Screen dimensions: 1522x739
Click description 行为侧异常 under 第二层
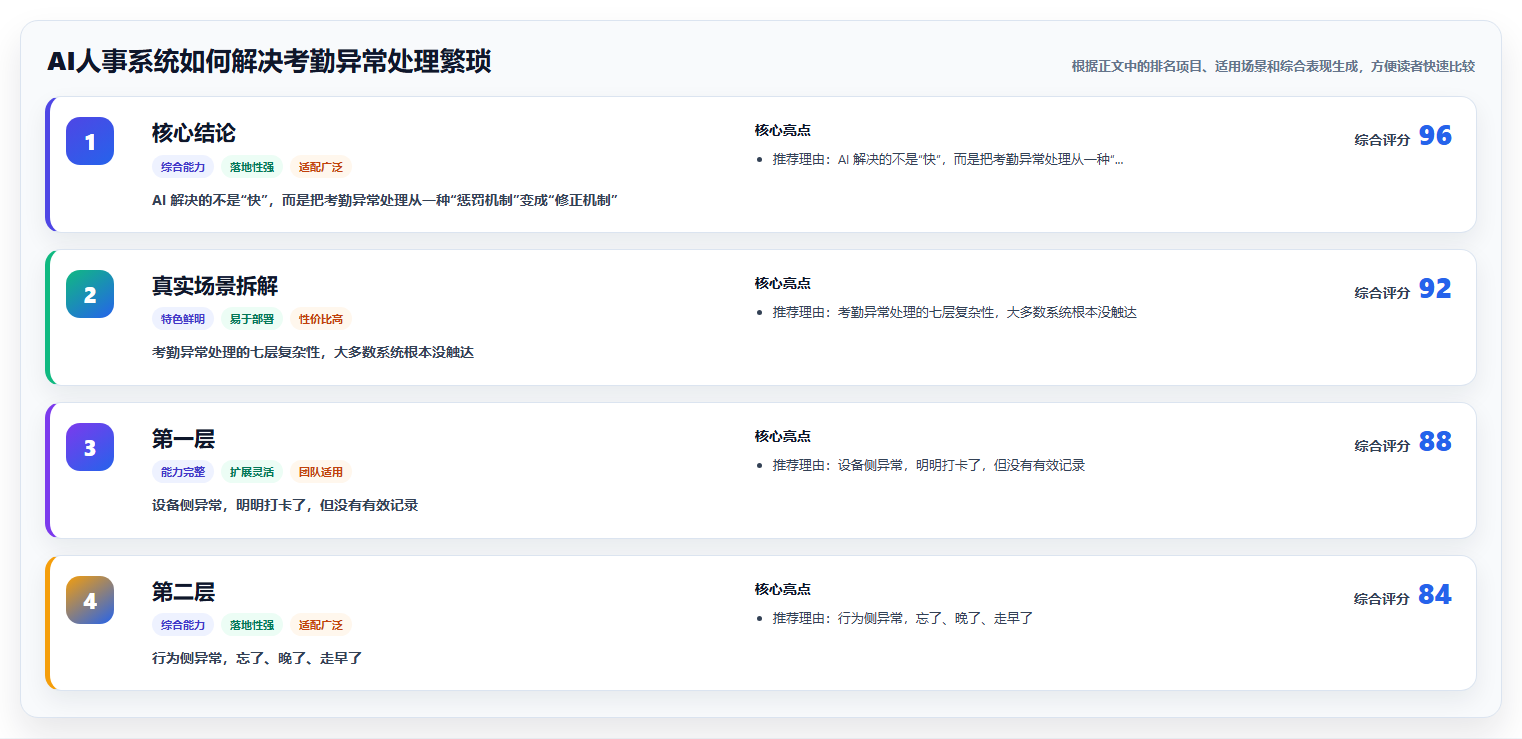point(257,658)
